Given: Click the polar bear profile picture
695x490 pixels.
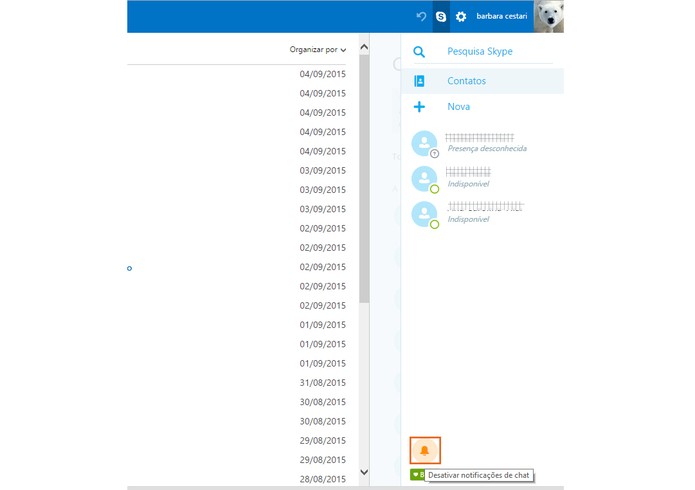Looking at the screenshot, I should [549, 16].
